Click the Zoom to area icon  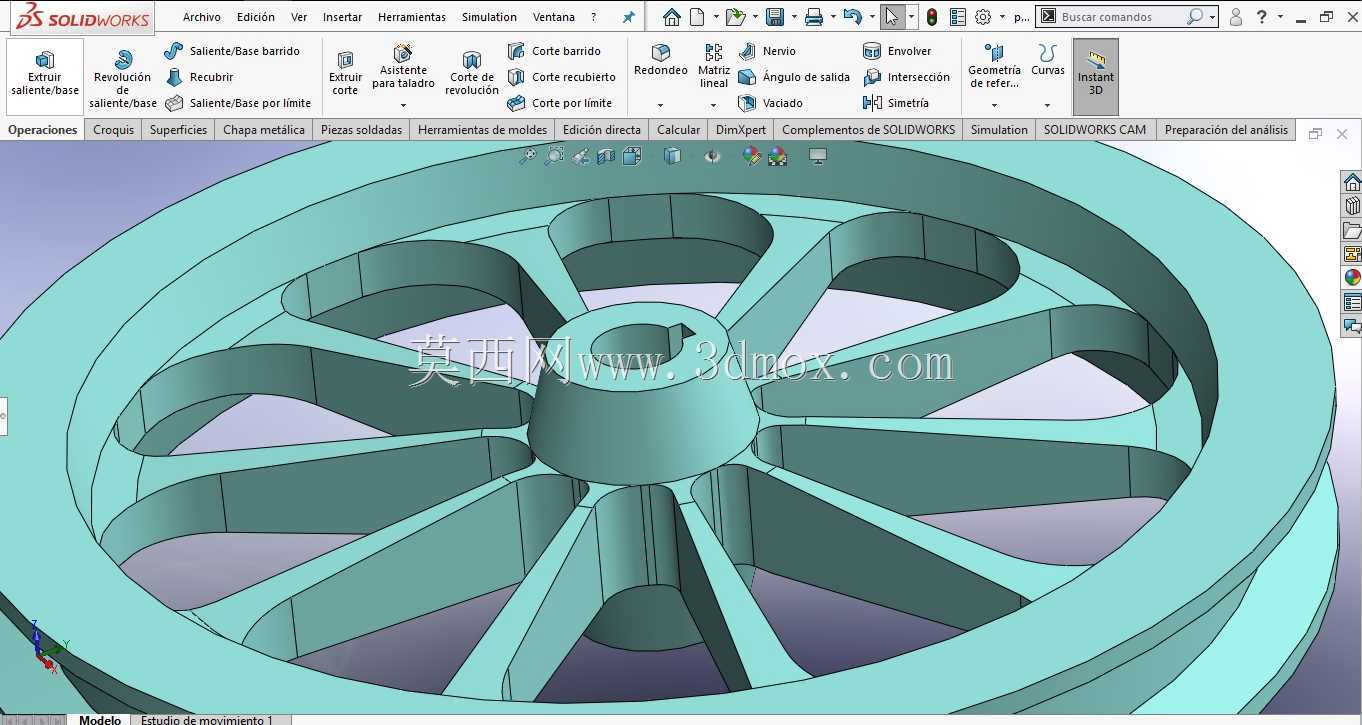click(x=554, y=156)
